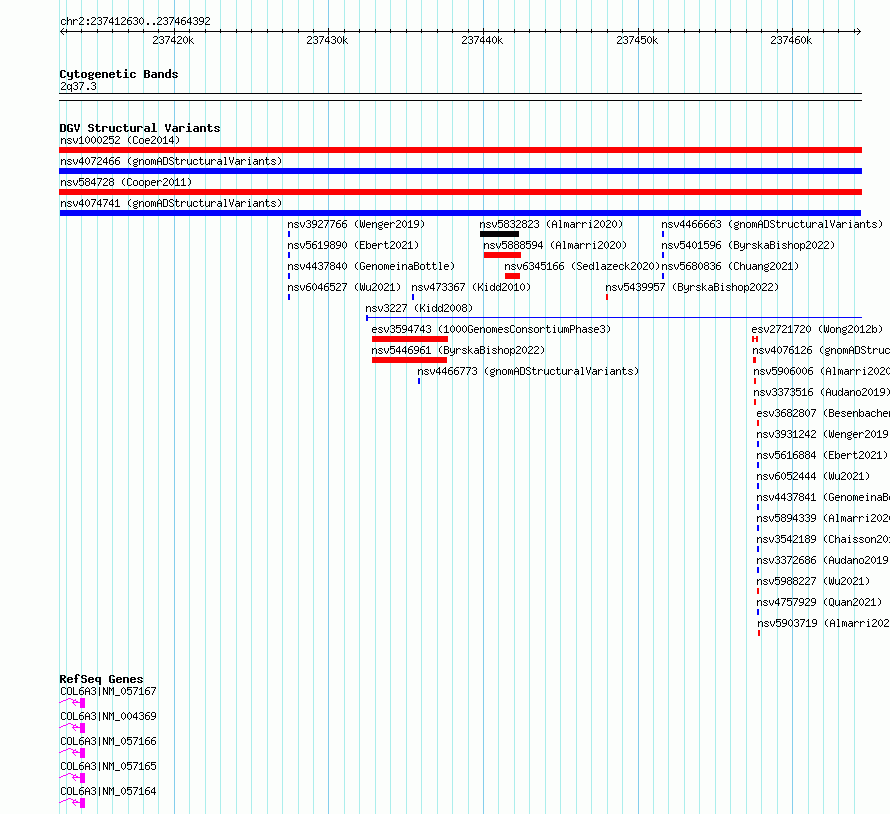Click the black bar under nsv5832823
890x814 pixels.
point(499,234)
